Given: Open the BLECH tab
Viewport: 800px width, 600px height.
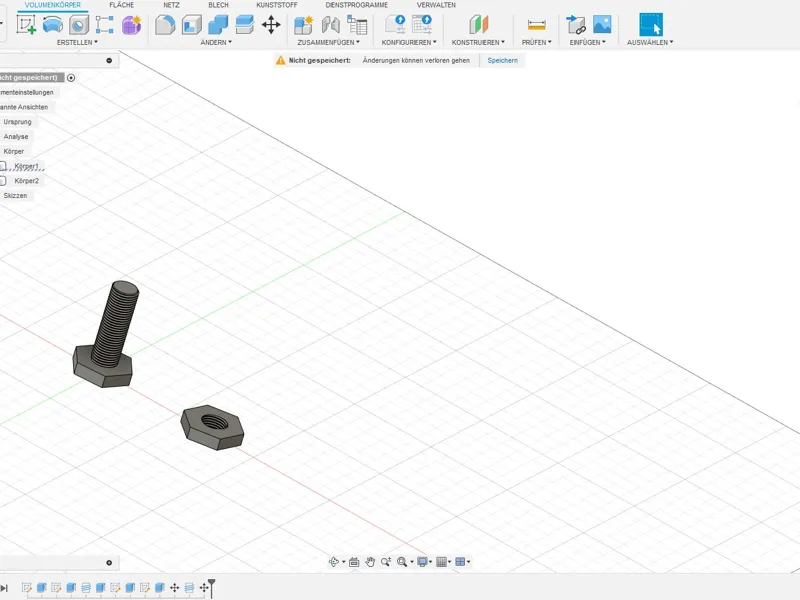Looking at the screenshot, I should (218, 5).
